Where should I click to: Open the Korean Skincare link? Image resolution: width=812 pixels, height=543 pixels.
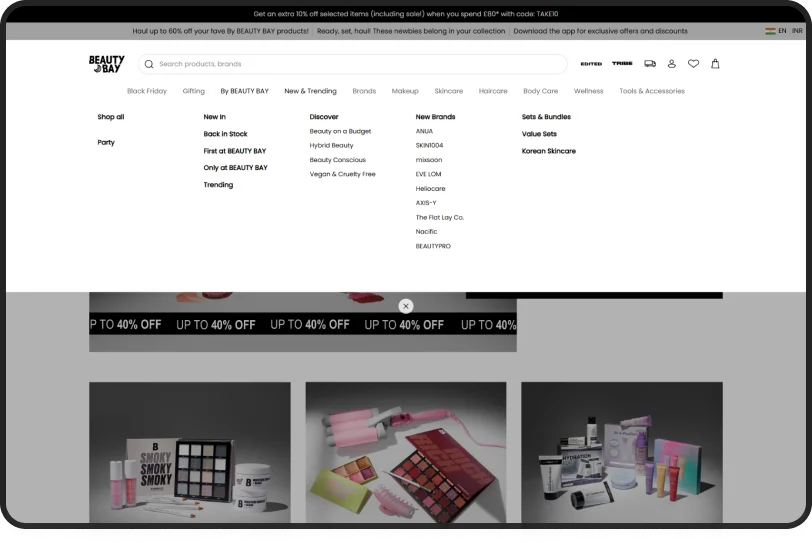[548, 151]
